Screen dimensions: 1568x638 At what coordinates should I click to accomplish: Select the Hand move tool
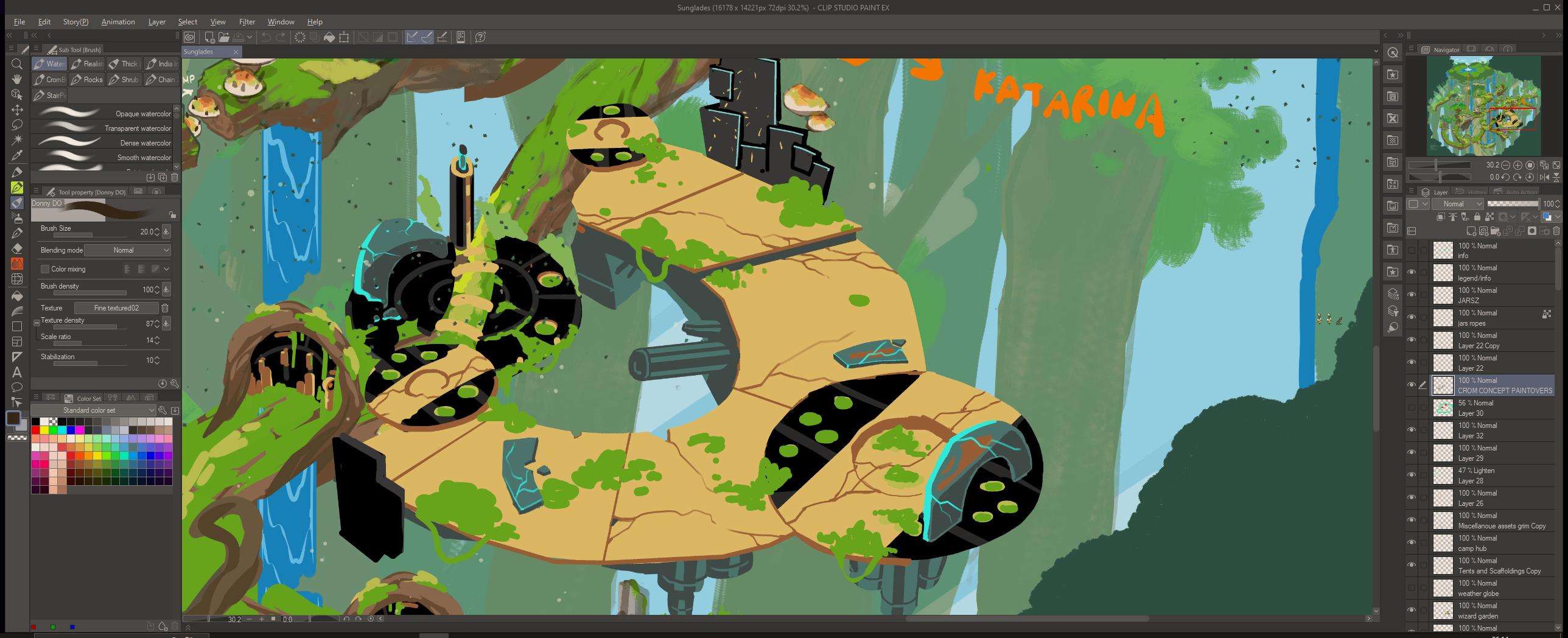pyautogui.click(x=17, y=79)
